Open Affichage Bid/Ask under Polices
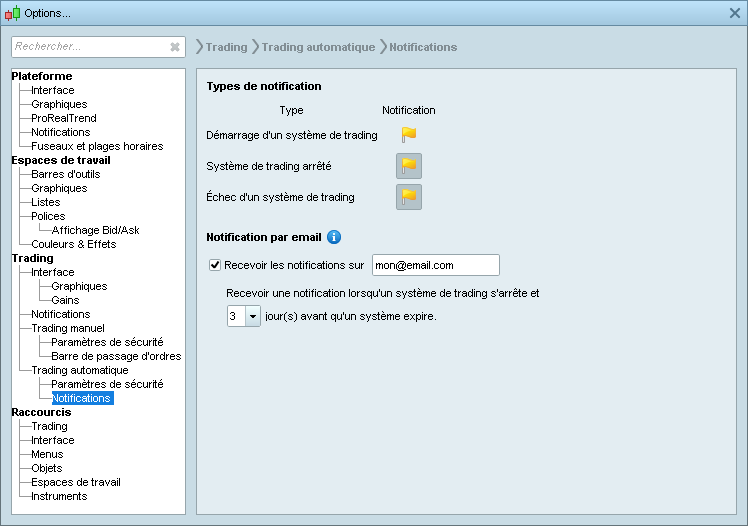 click(95, 230)
